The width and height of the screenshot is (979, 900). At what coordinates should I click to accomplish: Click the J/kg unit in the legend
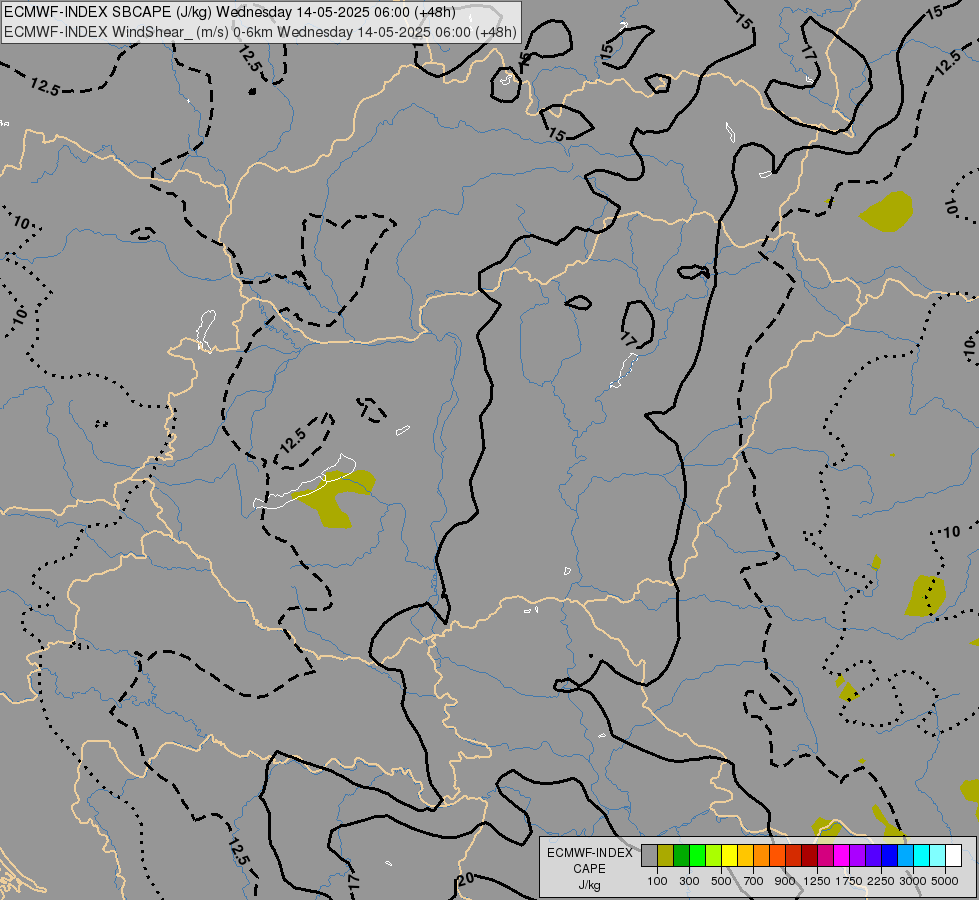[589, 885]
